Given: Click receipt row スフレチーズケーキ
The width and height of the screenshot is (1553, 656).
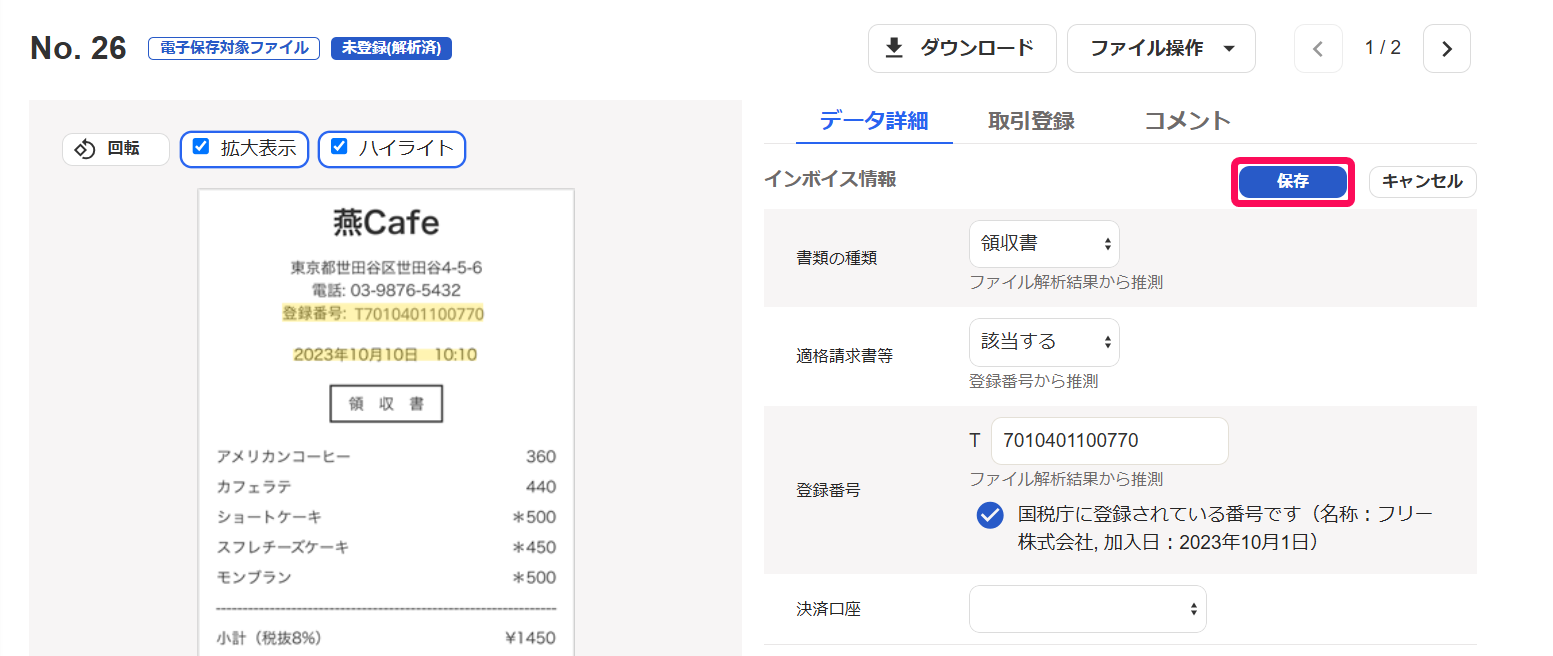Looking at the screenshot, I should coord(386,547).
